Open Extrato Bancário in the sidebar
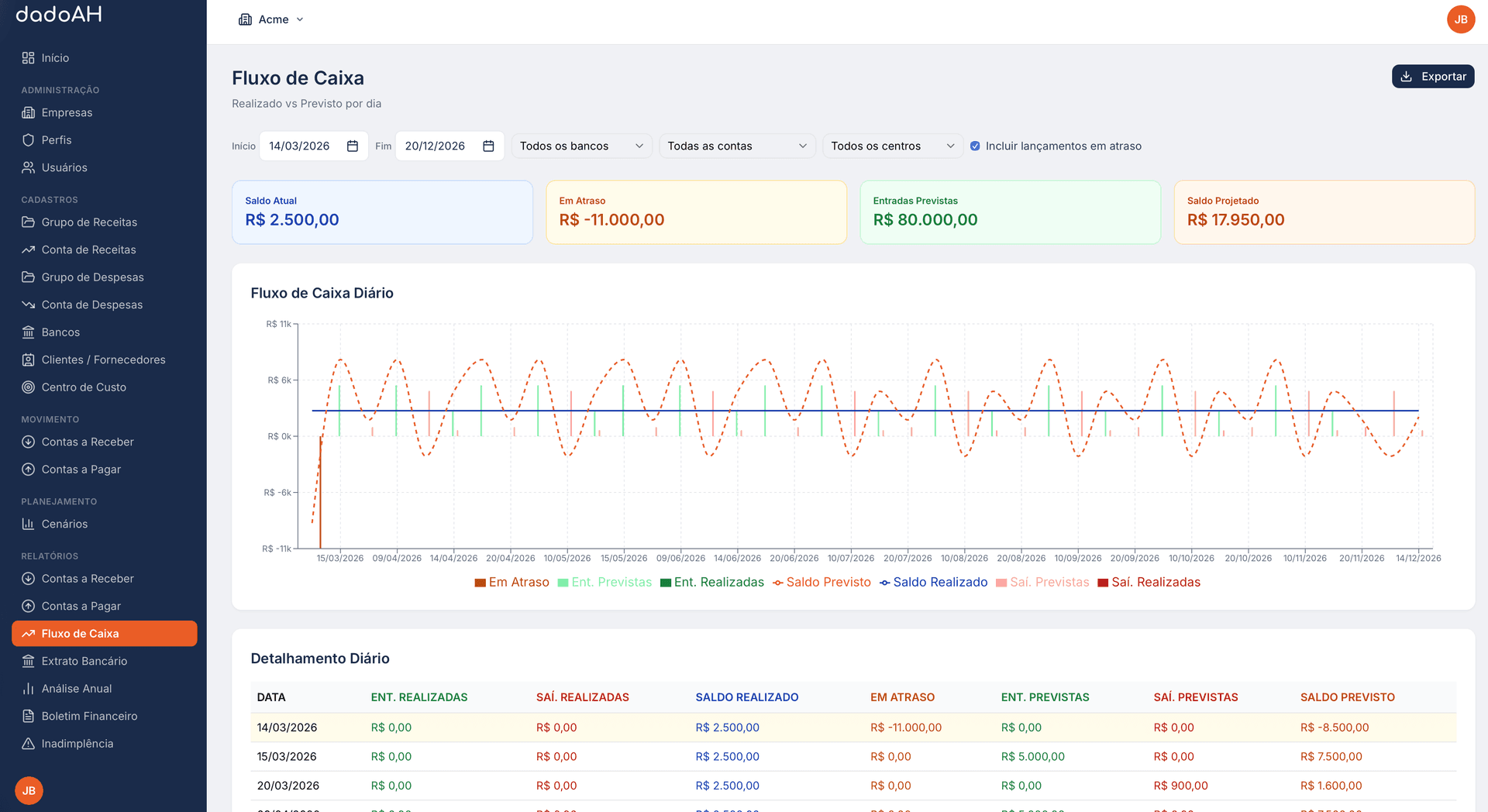Screen dimensions: 1488x812 coord(84,661)
